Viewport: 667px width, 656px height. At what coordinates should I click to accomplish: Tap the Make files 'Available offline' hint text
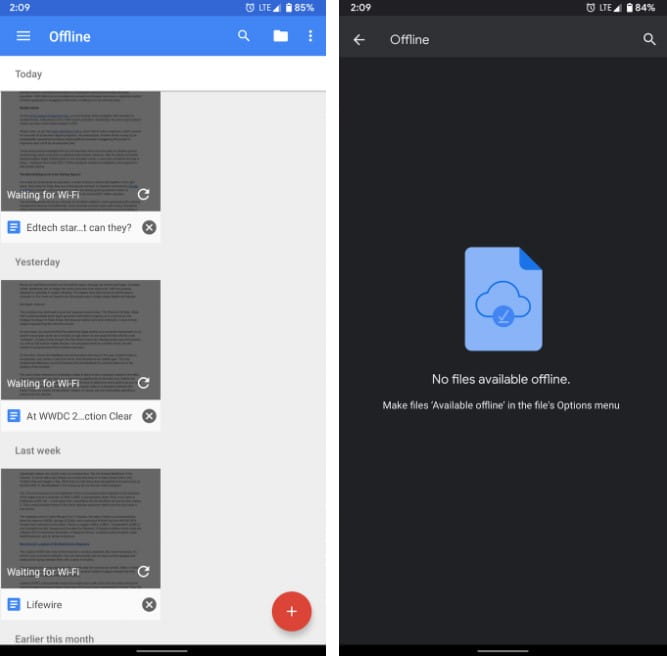pos(501,405)
